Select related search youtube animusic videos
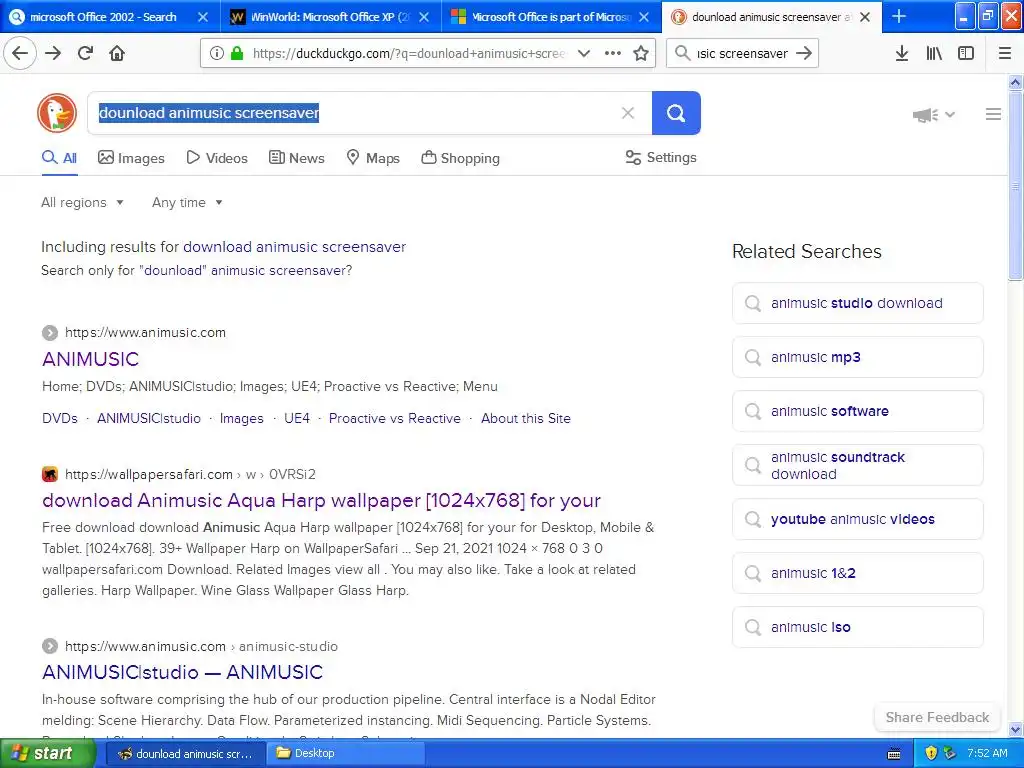 [x=857, y=519]
